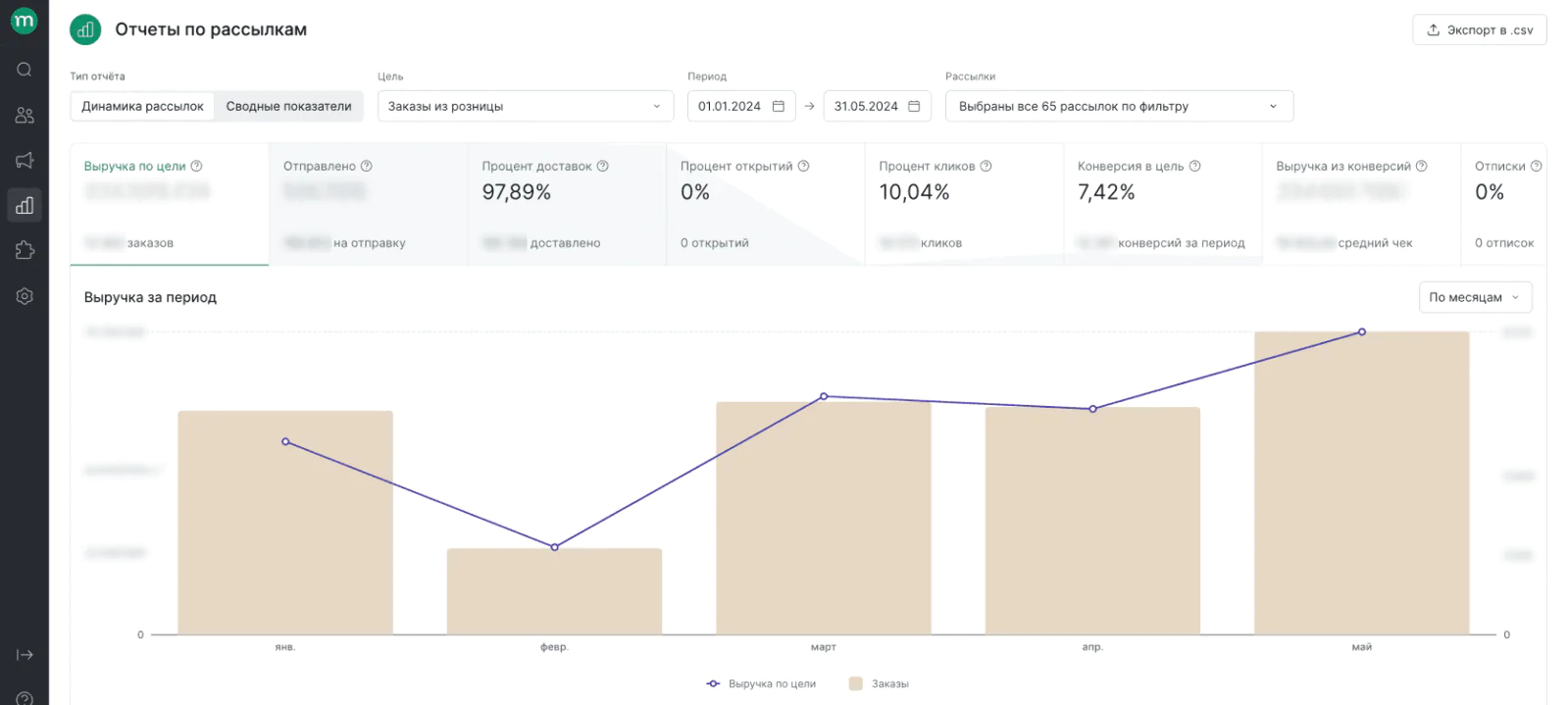The width and height of the screenshot is (1568, 705).
Task: Click the start date field 01.01.2024
Action: coord(741,106)
